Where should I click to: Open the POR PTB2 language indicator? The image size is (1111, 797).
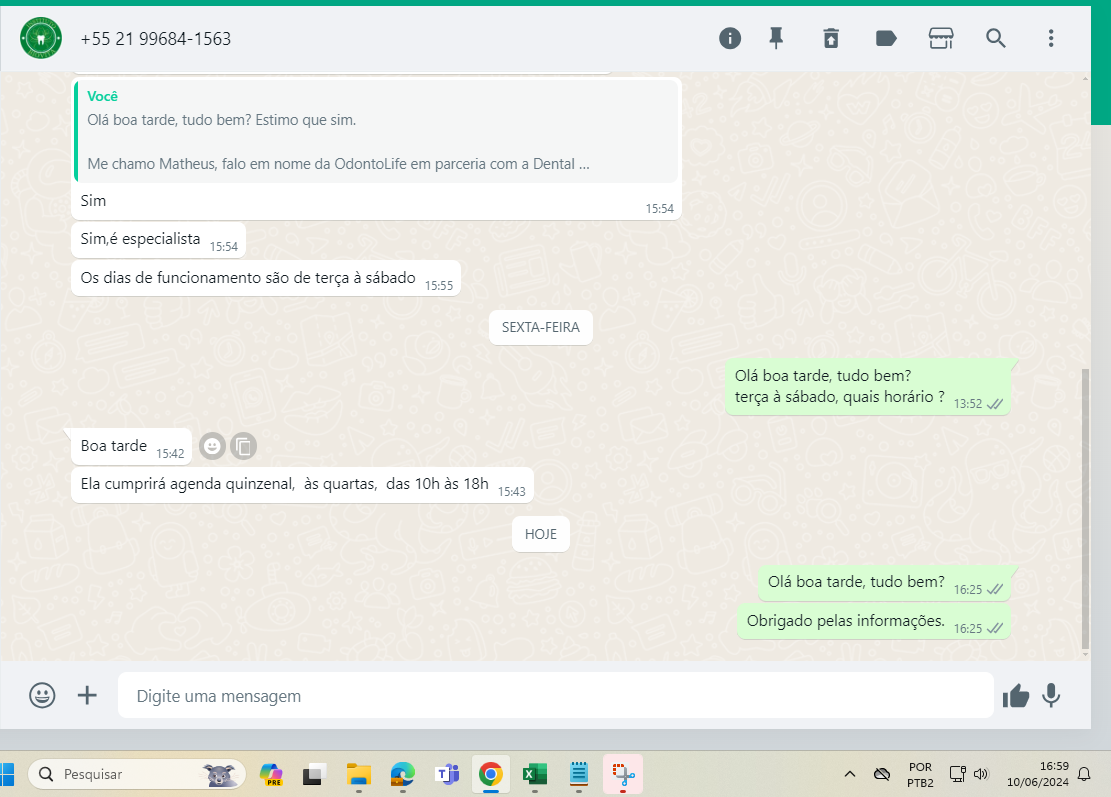point(920,775)
